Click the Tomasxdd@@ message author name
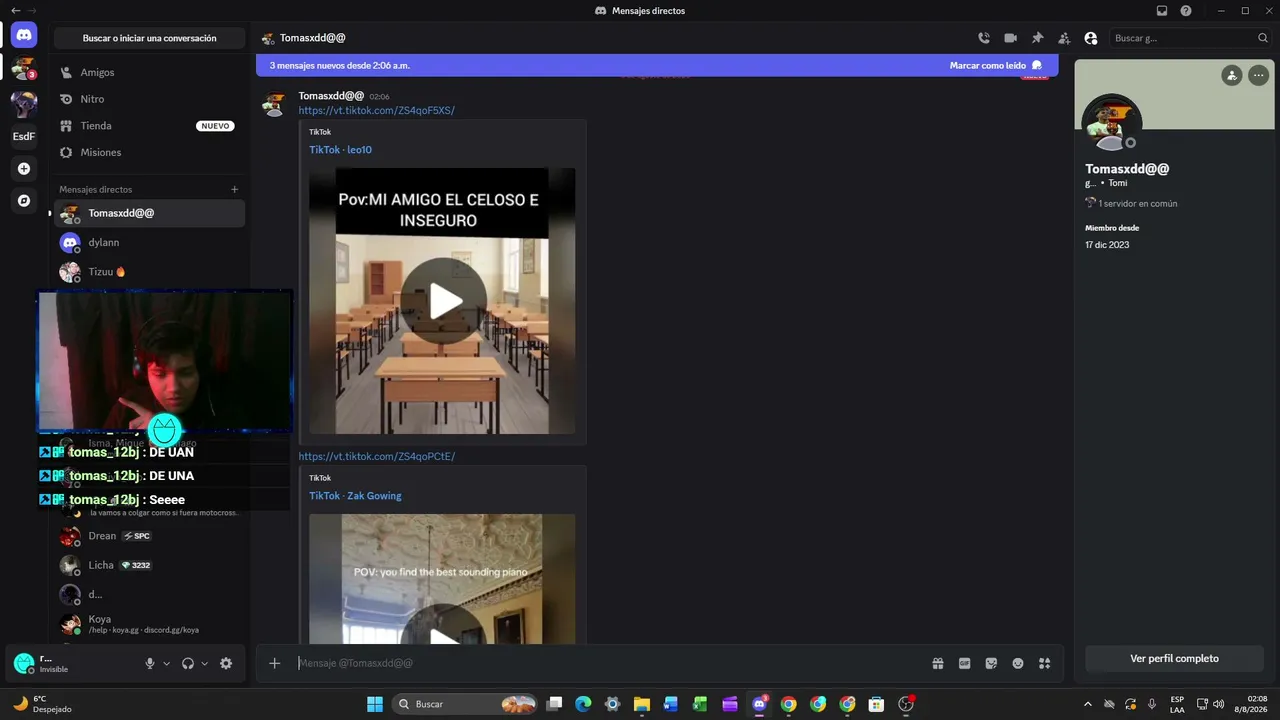This screenshot has width=1280, height=720. [x=331, y=96]
